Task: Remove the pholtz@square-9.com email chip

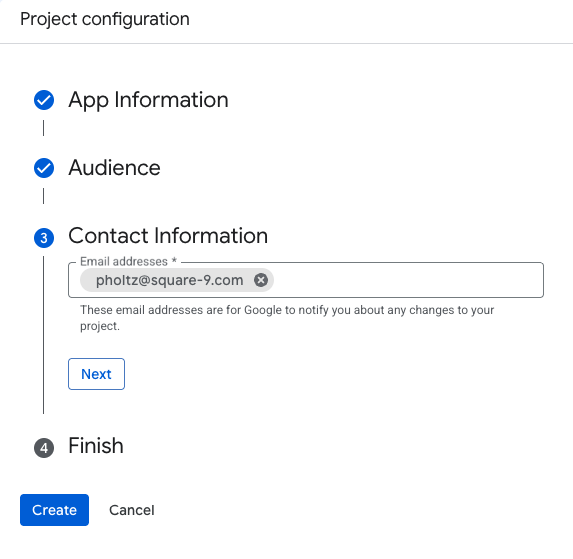Action: [261, 280]
